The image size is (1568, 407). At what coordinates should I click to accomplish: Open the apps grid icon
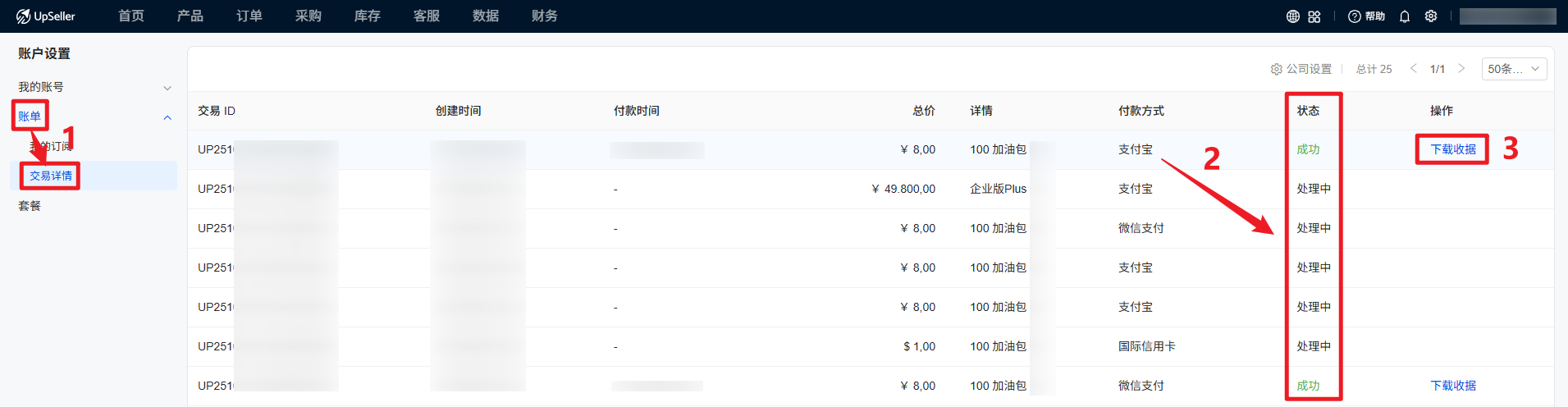[1314, 16]
